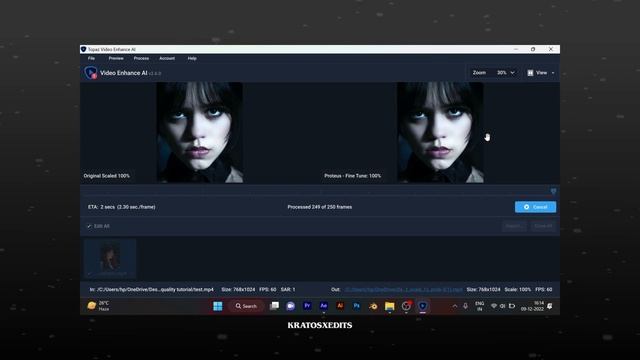
Task: Open Wi-Fi network settings in tray
Action: coord(494,306)
